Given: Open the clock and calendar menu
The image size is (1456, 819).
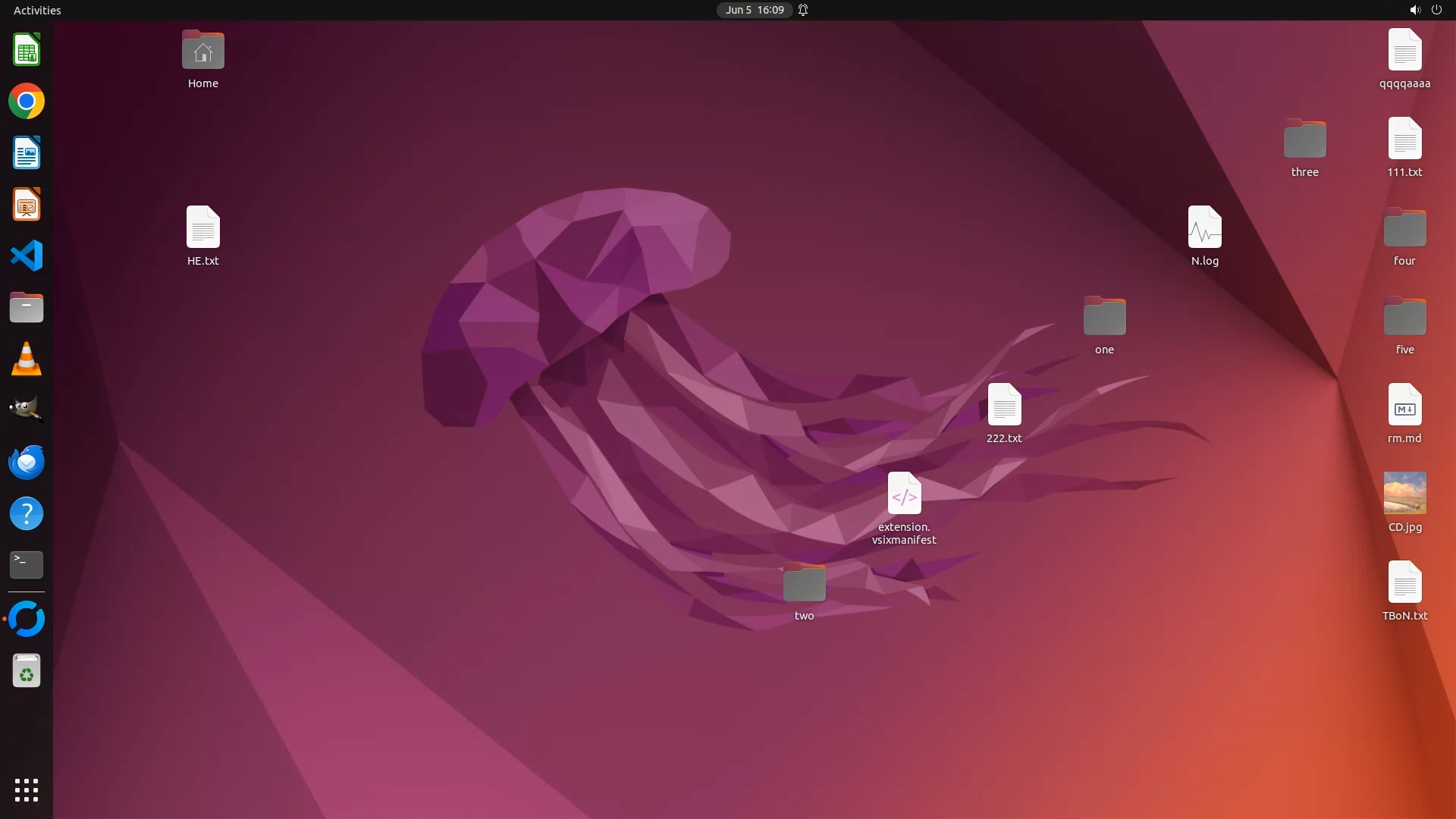Looking at the screenshot, I should pyautogui.click(x=754, y=10).
